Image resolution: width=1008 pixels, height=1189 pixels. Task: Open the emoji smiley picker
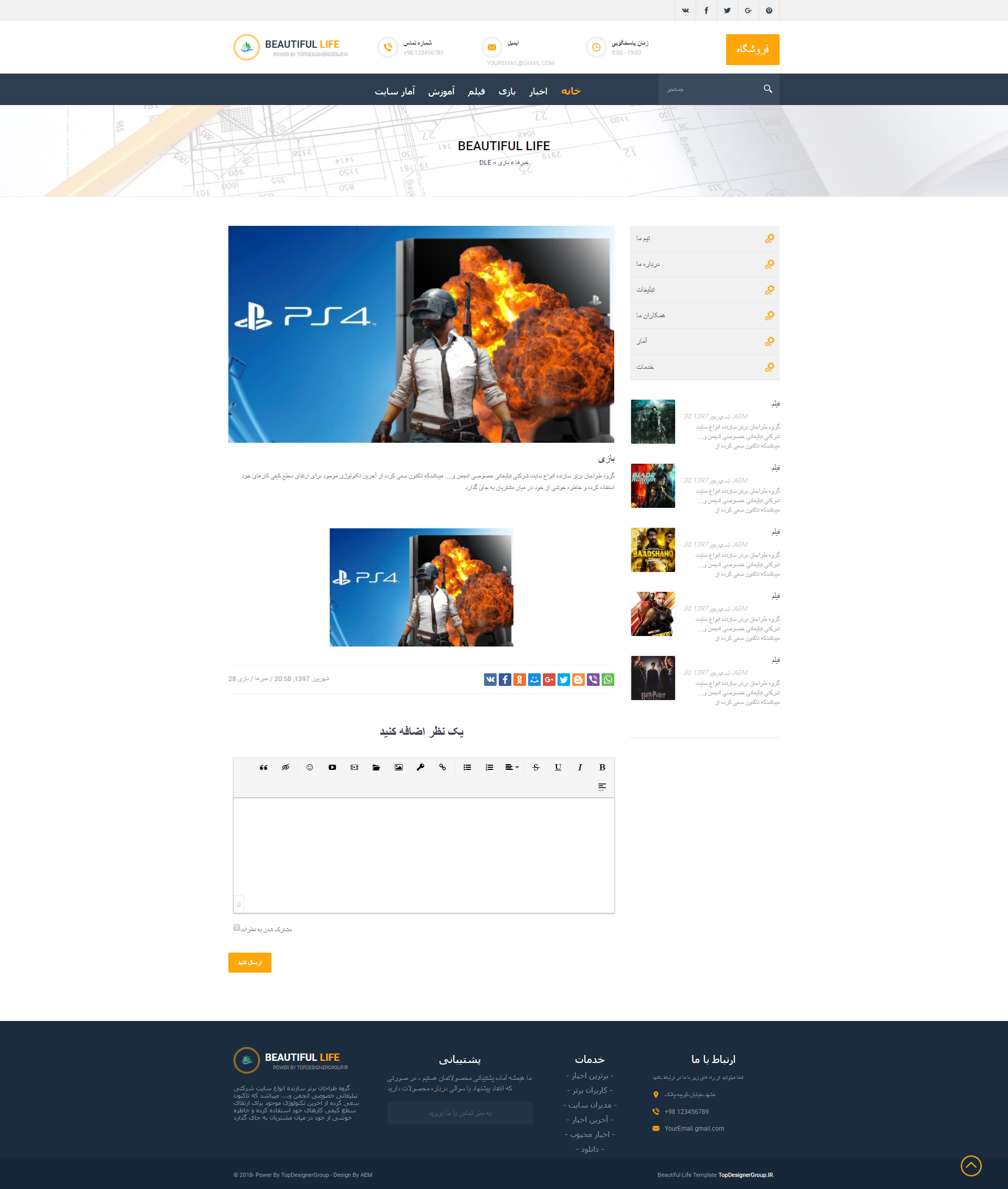tap(310, 767)
